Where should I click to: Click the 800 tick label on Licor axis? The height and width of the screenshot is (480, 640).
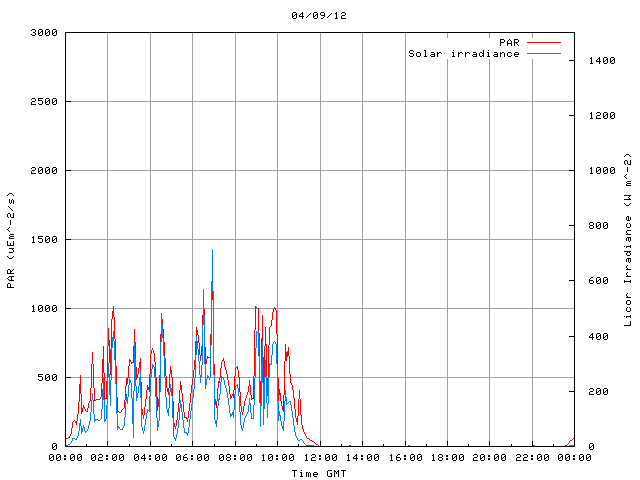pos(598,226)
